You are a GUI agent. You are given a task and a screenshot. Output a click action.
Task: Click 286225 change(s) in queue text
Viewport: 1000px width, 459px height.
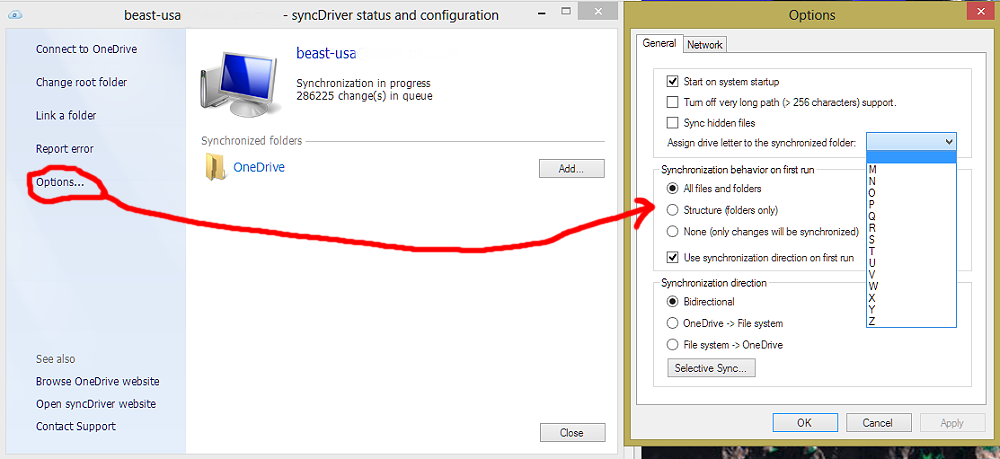click(364, 96)
